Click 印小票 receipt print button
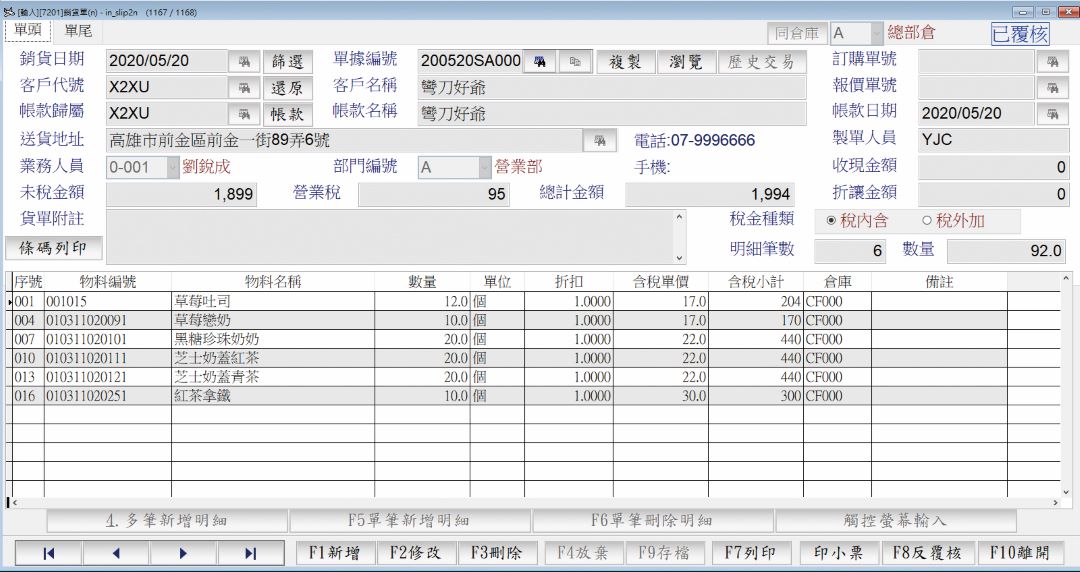Image resolution: width=1080 pixels, height=572 pixels. tap(839, 553)
